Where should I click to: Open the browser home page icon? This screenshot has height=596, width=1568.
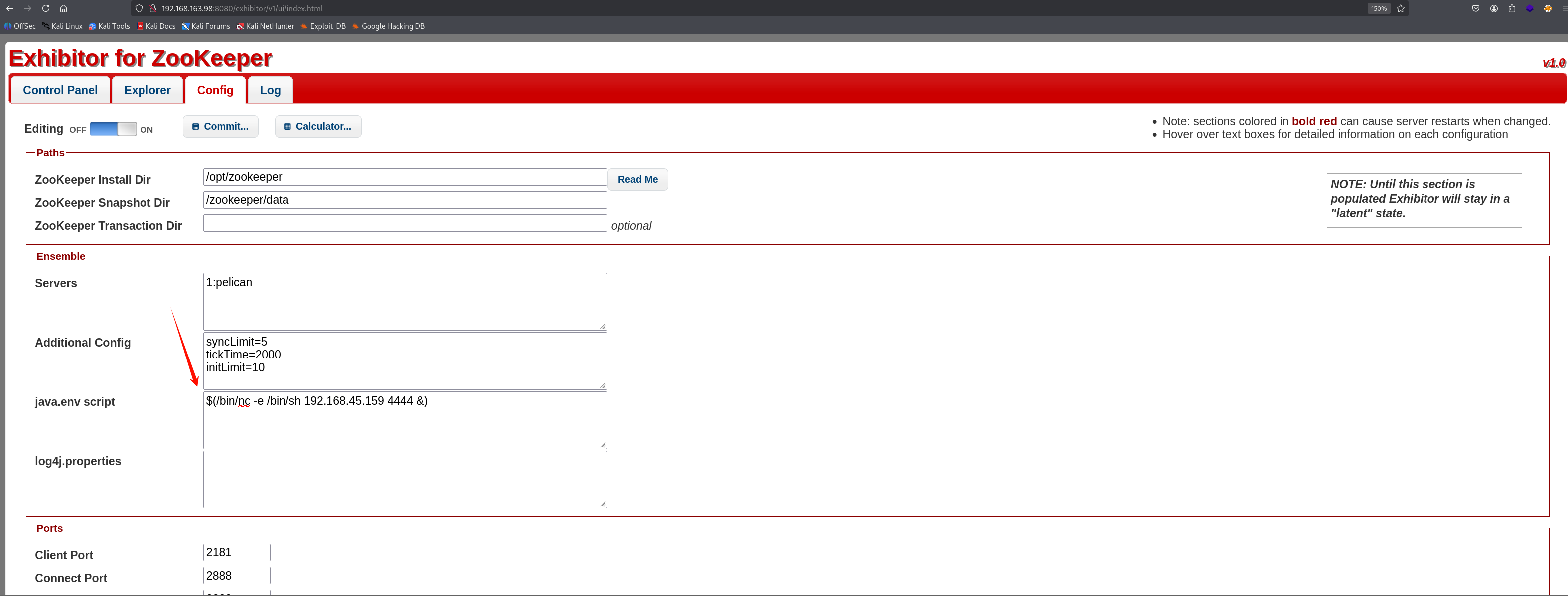coord(63,8)
